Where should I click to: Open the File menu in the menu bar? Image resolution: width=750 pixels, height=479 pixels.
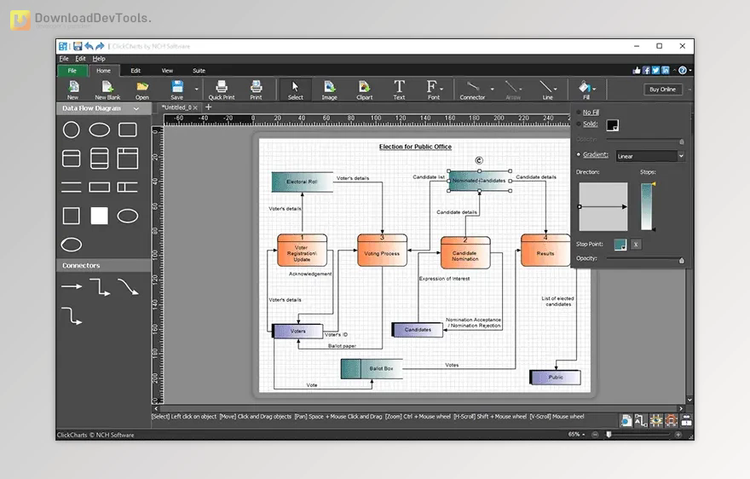(x=64, y=59)
